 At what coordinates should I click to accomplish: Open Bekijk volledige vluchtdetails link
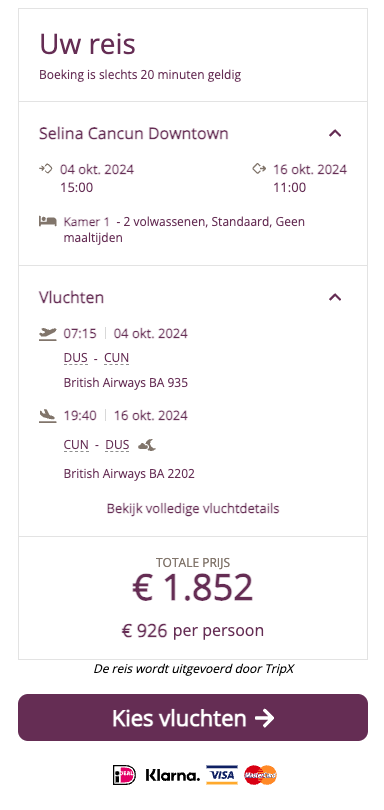193,508
